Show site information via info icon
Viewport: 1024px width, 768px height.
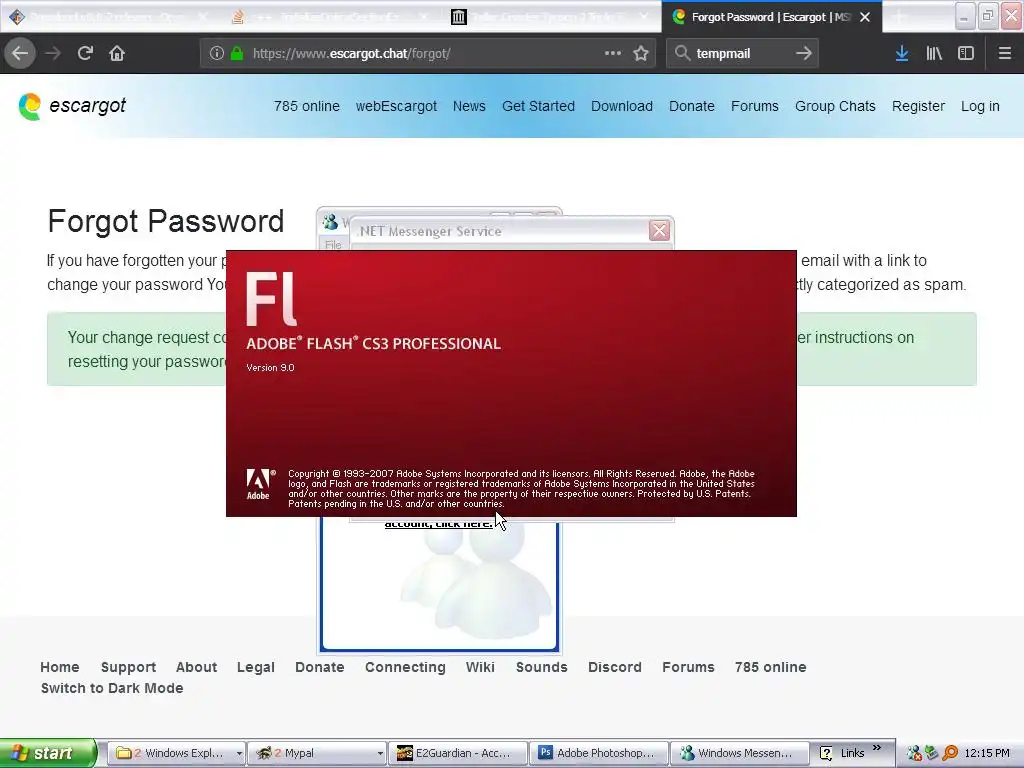(x=217, y=54)
